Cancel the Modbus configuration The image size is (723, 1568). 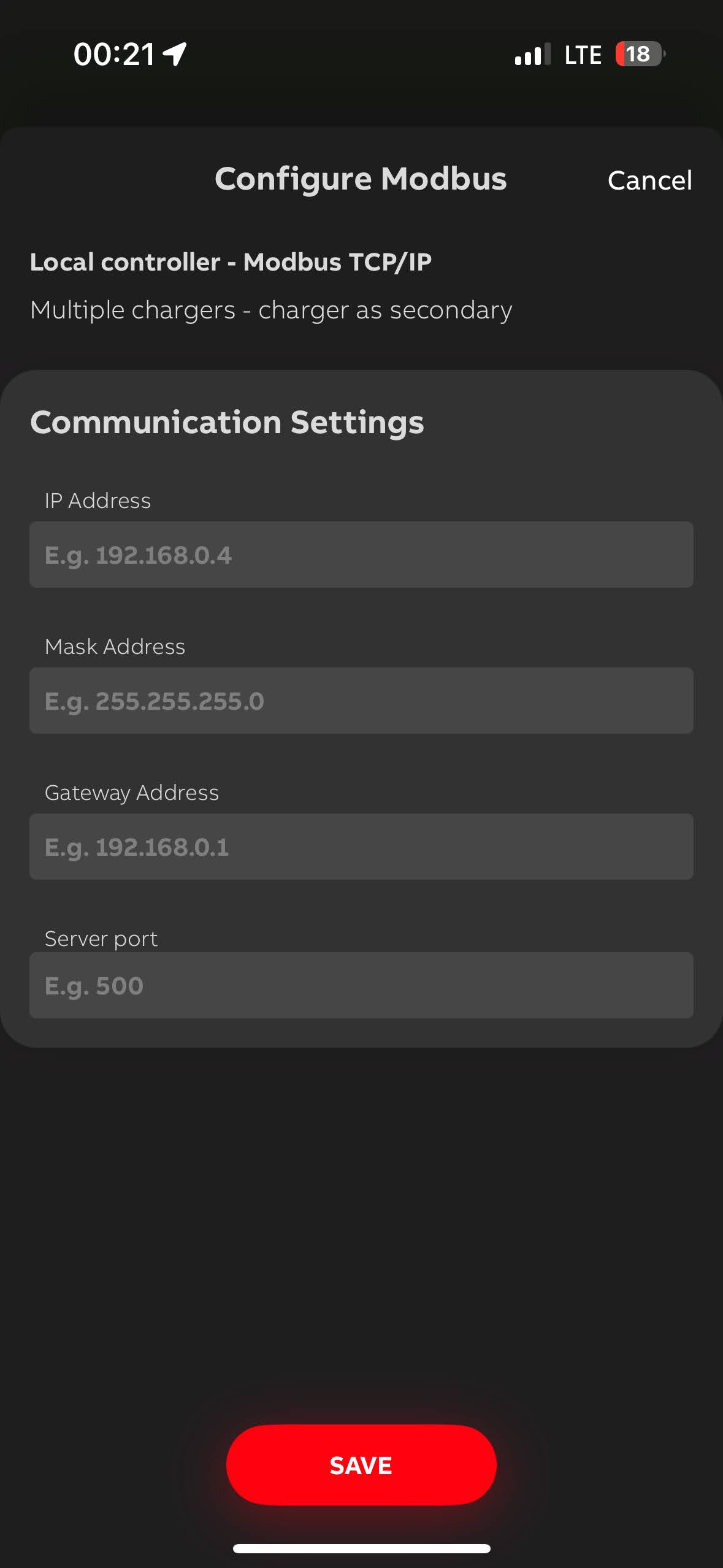pyautogui.click(x=649, y=180)
